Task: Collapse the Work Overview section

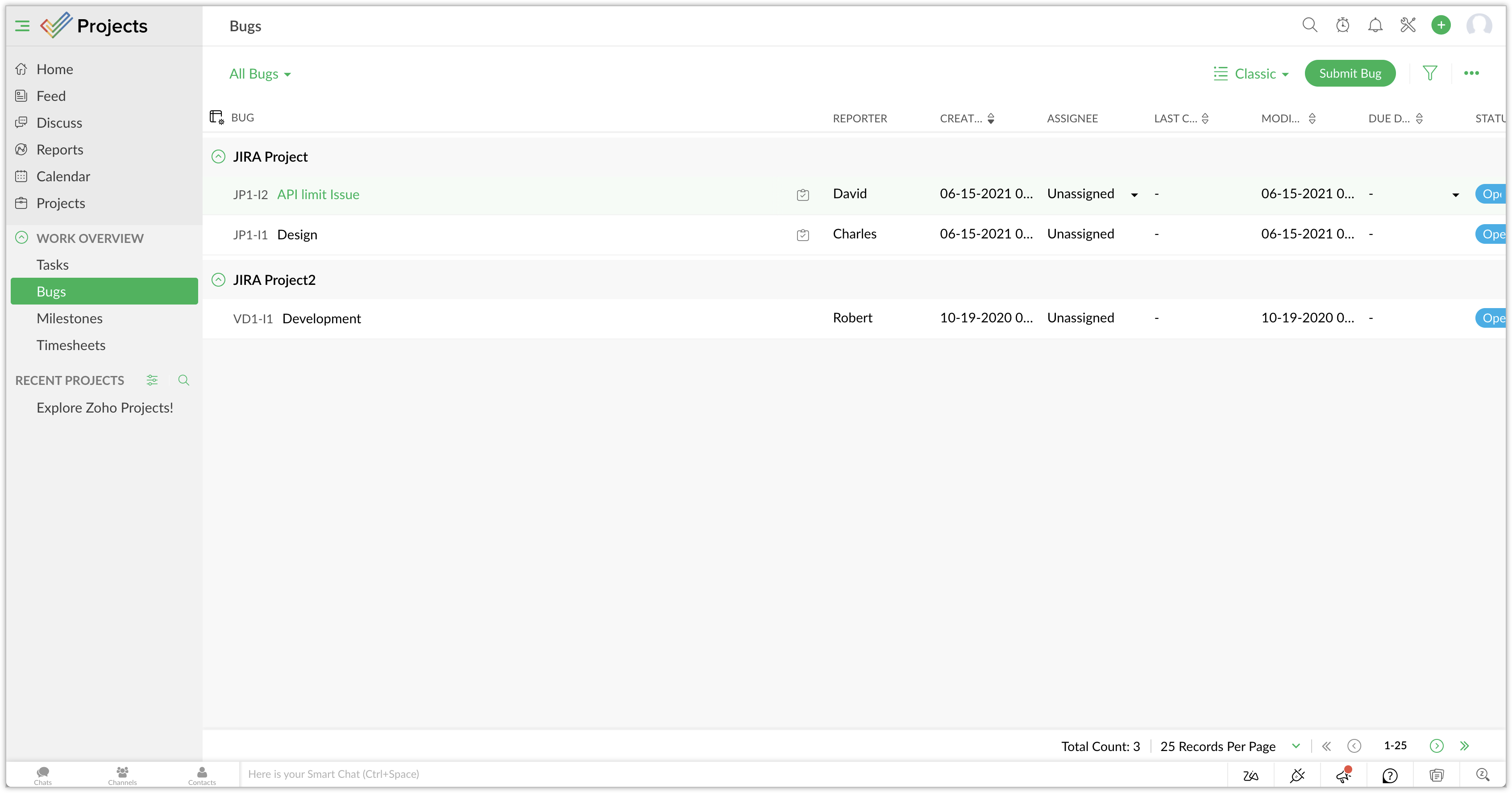Action: [x=22, y=238]
